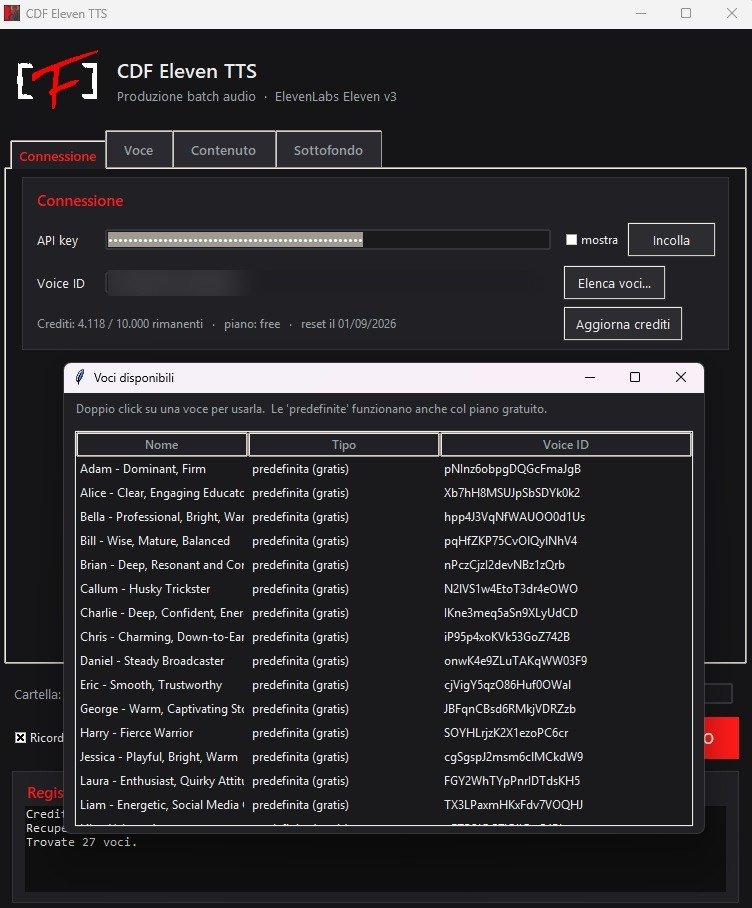The image size is (752, 908).
Task: Click the 'Trovate 27 voci.' log line
Action: pyautogui.click(x=82, y=843)
